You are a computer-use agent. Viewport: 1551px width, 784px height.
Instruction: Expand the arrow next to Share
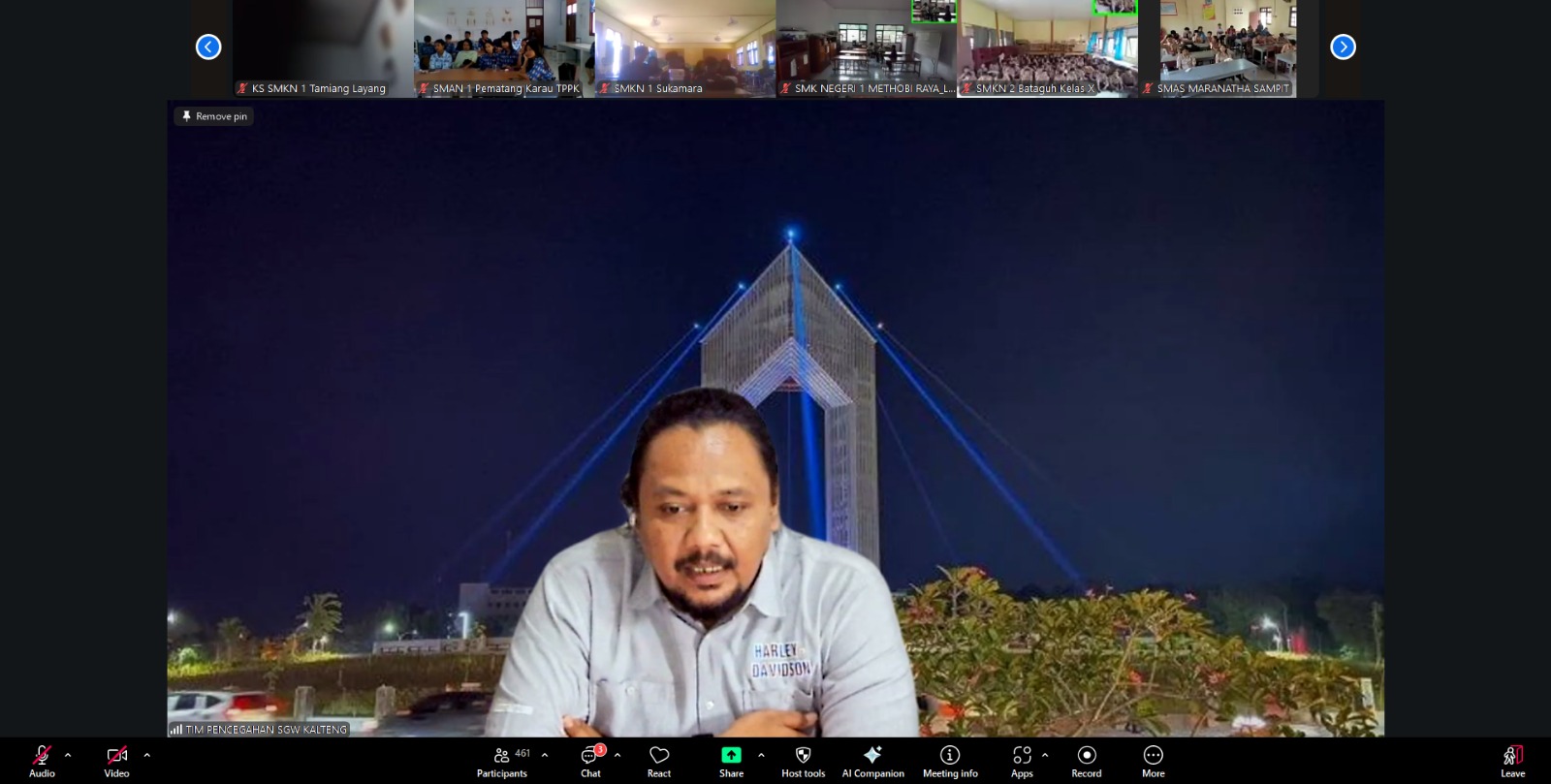tap(761, 755)
